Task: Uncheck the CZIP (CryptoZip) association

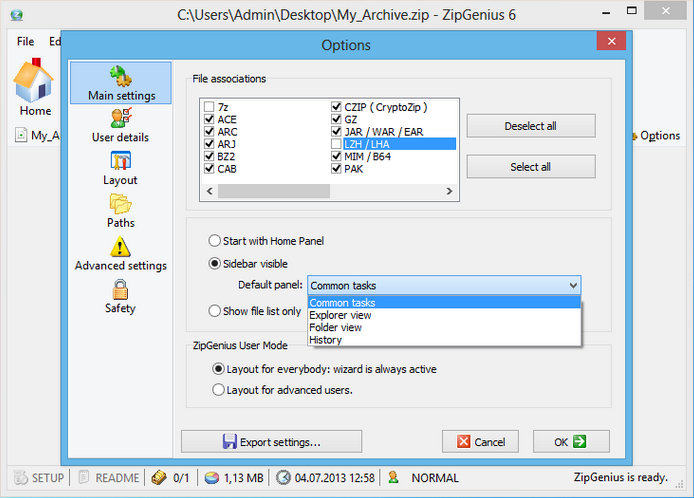Action: point(336,107)
